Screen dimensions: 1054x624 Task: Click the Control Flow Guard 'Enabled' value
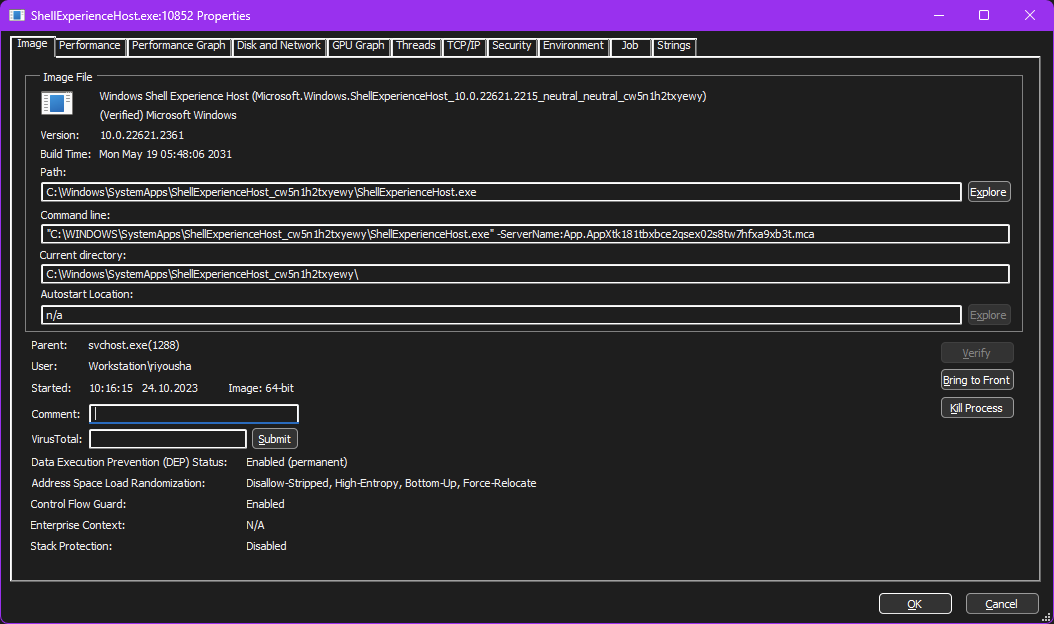[x=265, y=504]
